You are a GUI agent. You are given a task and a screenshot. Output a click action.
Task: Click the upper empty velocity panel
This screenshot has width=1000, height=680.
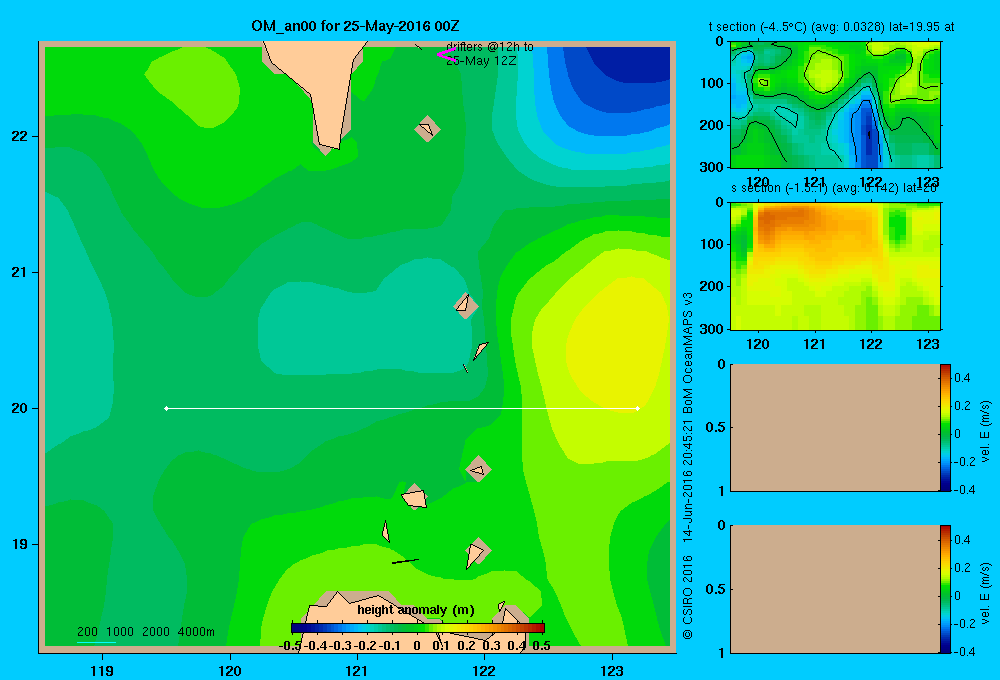[835, 428]
